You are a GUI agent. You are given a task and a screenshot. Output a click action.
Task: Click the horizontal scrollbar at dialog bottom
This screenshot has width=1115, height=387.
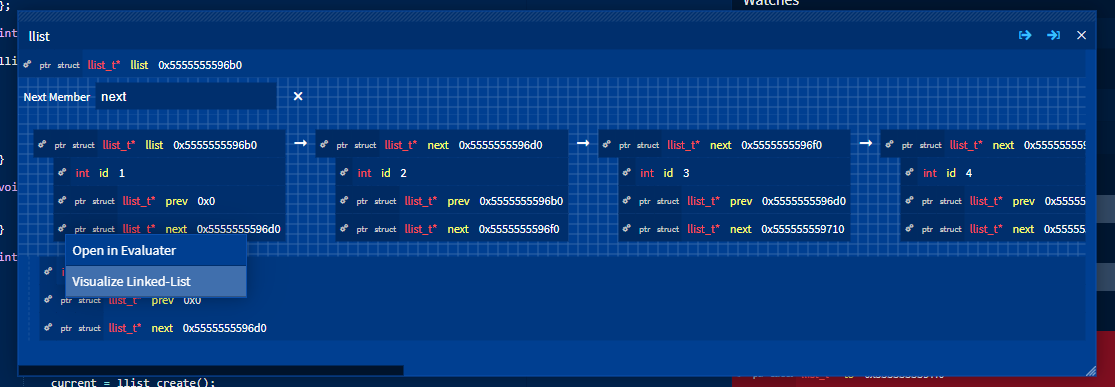tap(210, 370)
